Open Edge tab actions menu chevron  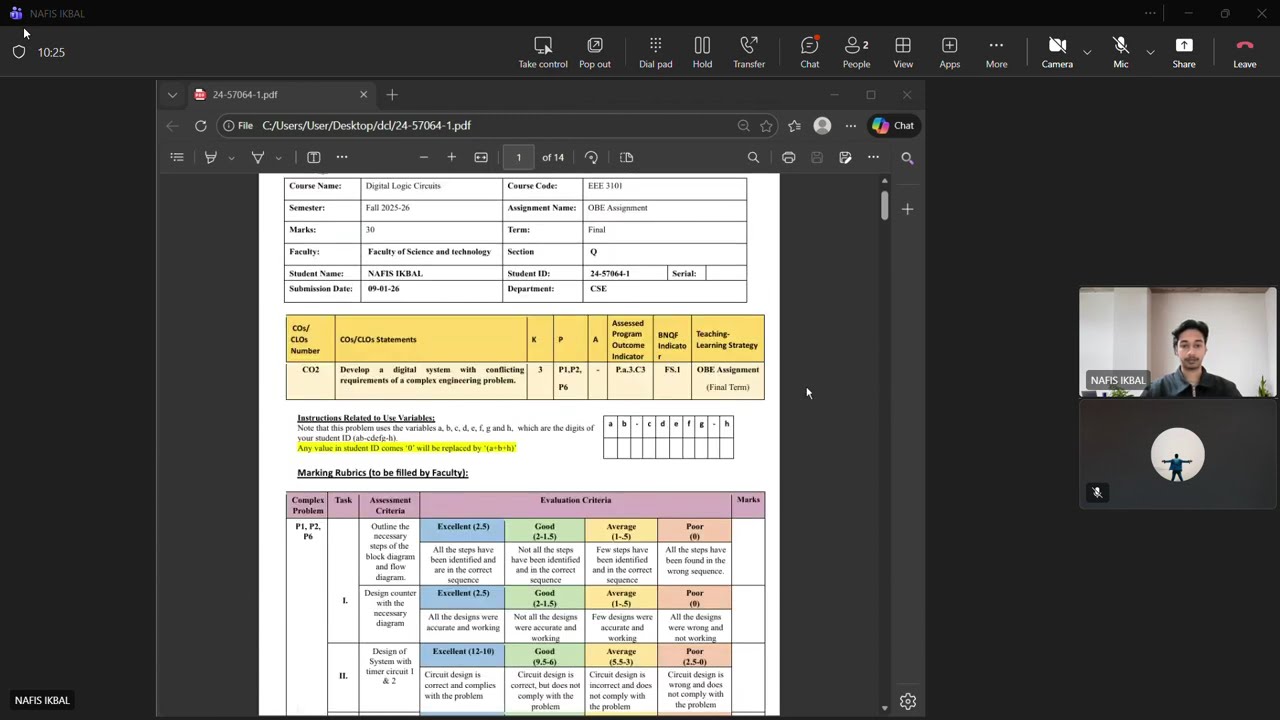coord(172,94)
